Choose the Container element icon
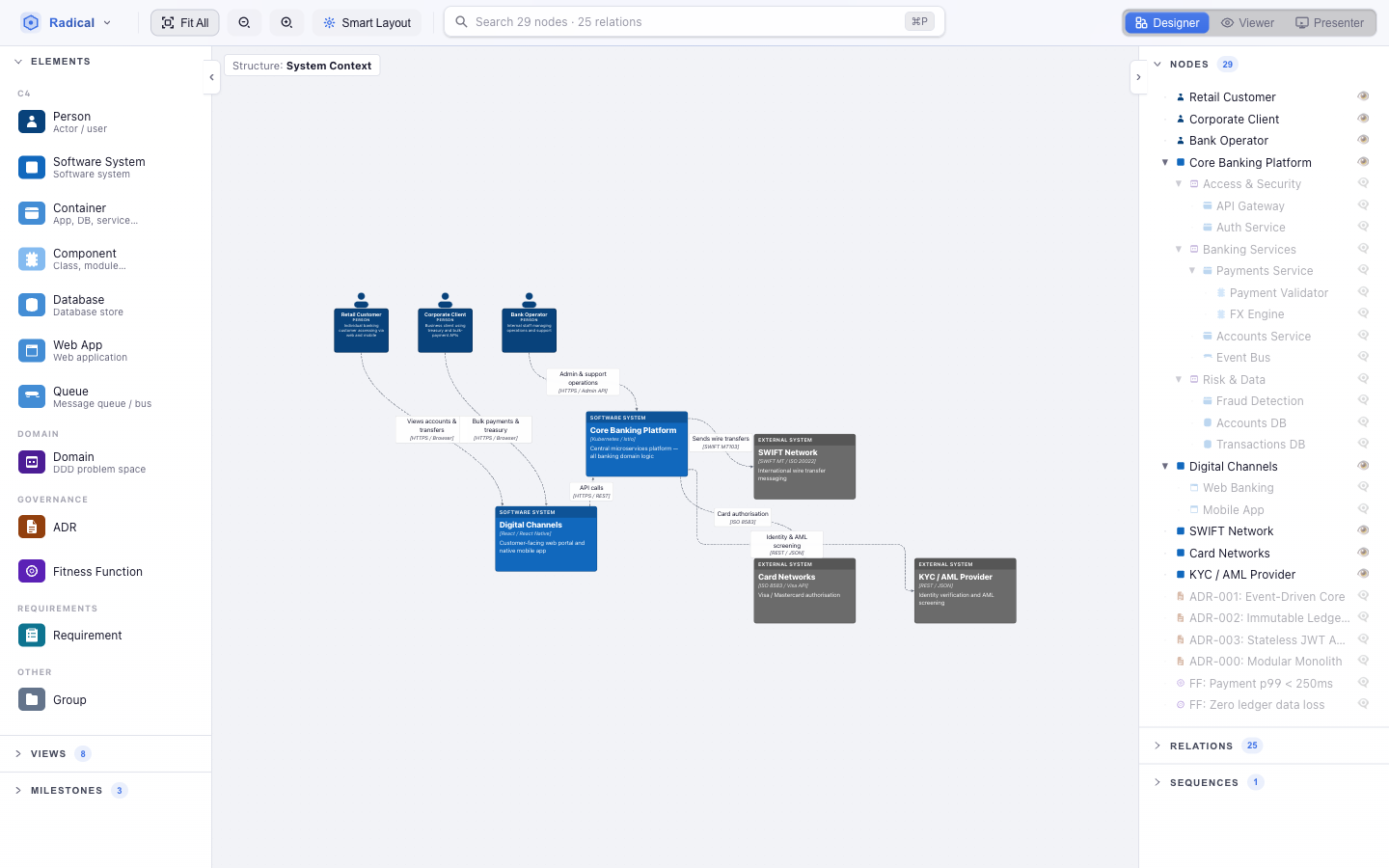The height and width of the screenshot is (868, 1389). (x=32, y=213)
